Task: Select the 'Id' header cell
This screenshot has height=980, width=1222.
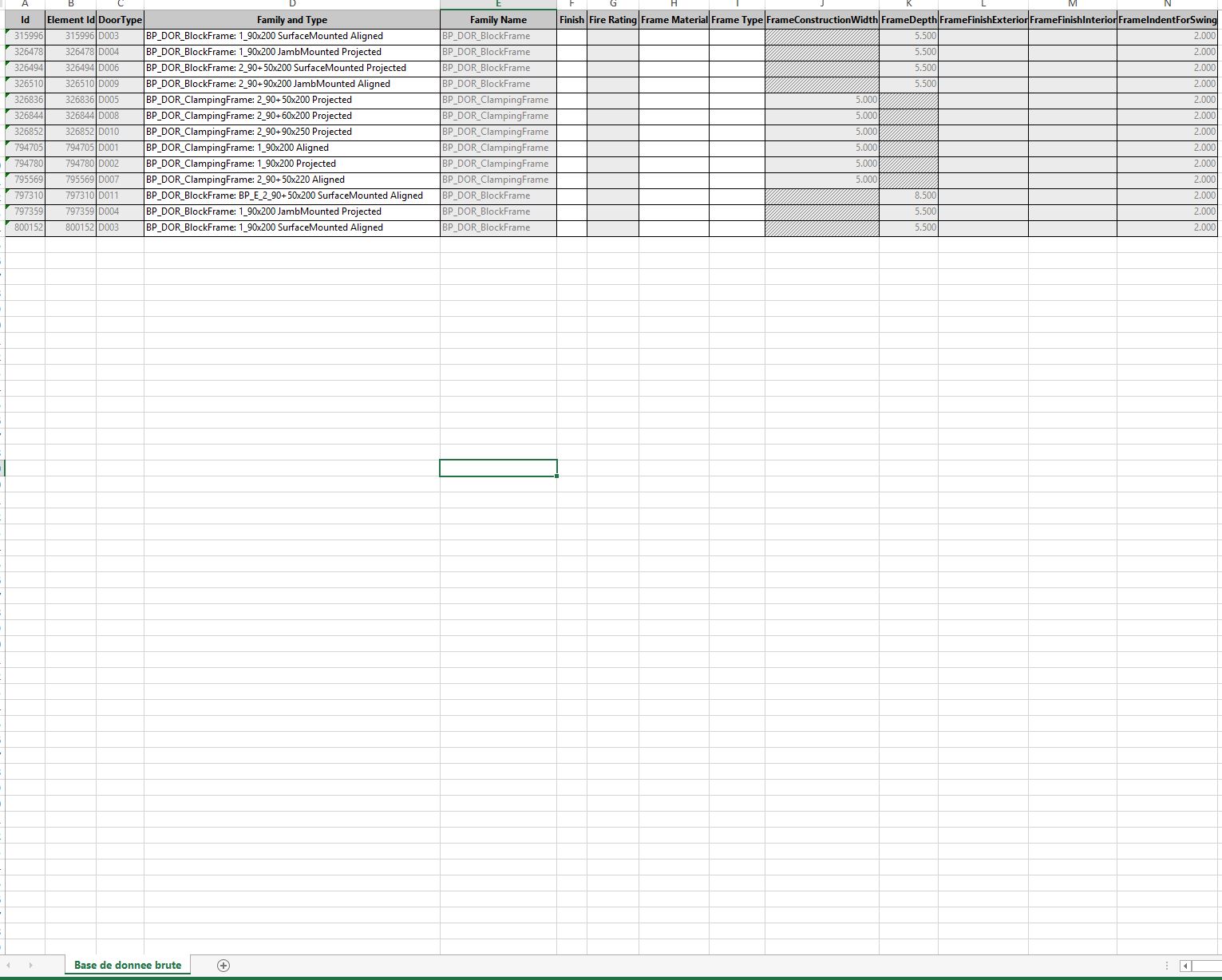Action: pyautogui.click(x=26, y=20)
